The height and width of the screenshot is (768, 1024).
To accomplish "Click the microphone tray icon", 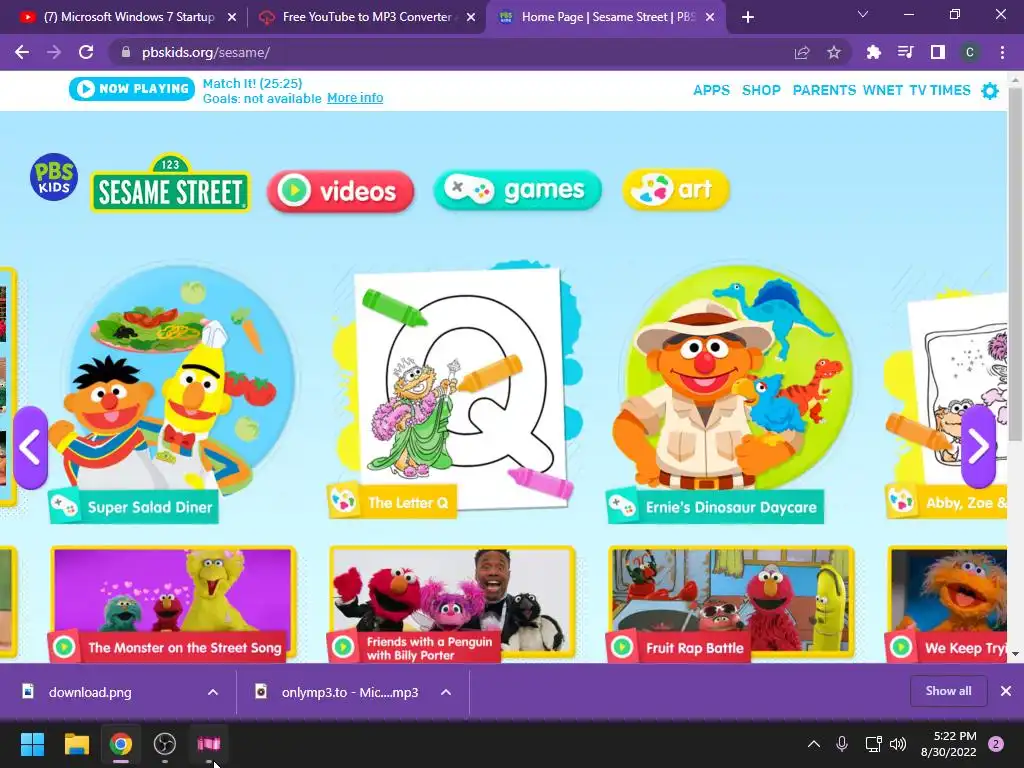I will [842, 744].
